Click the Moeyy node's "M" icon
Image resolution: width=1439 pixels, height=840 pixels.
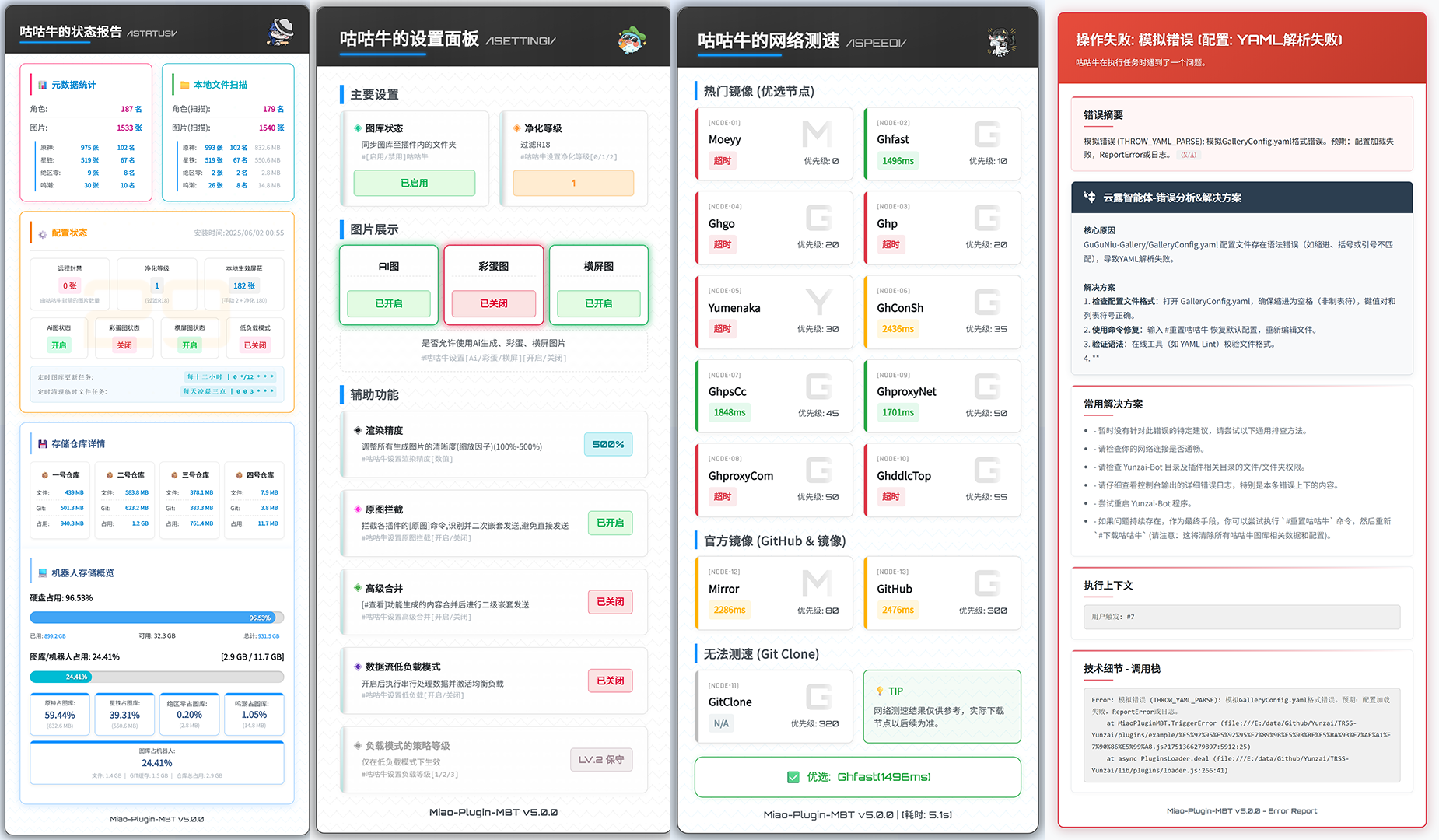818,134
